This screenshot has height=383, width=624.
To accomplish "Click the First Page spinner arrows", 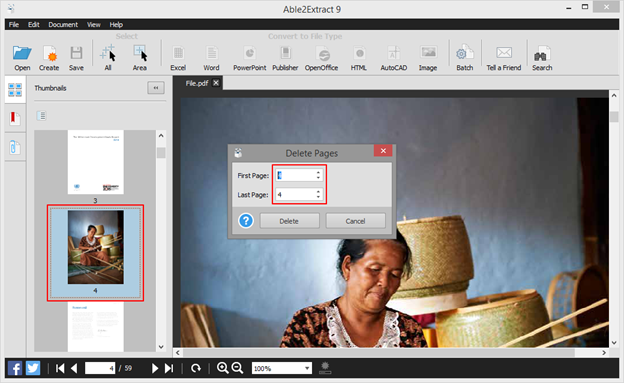I will point(318,175).
